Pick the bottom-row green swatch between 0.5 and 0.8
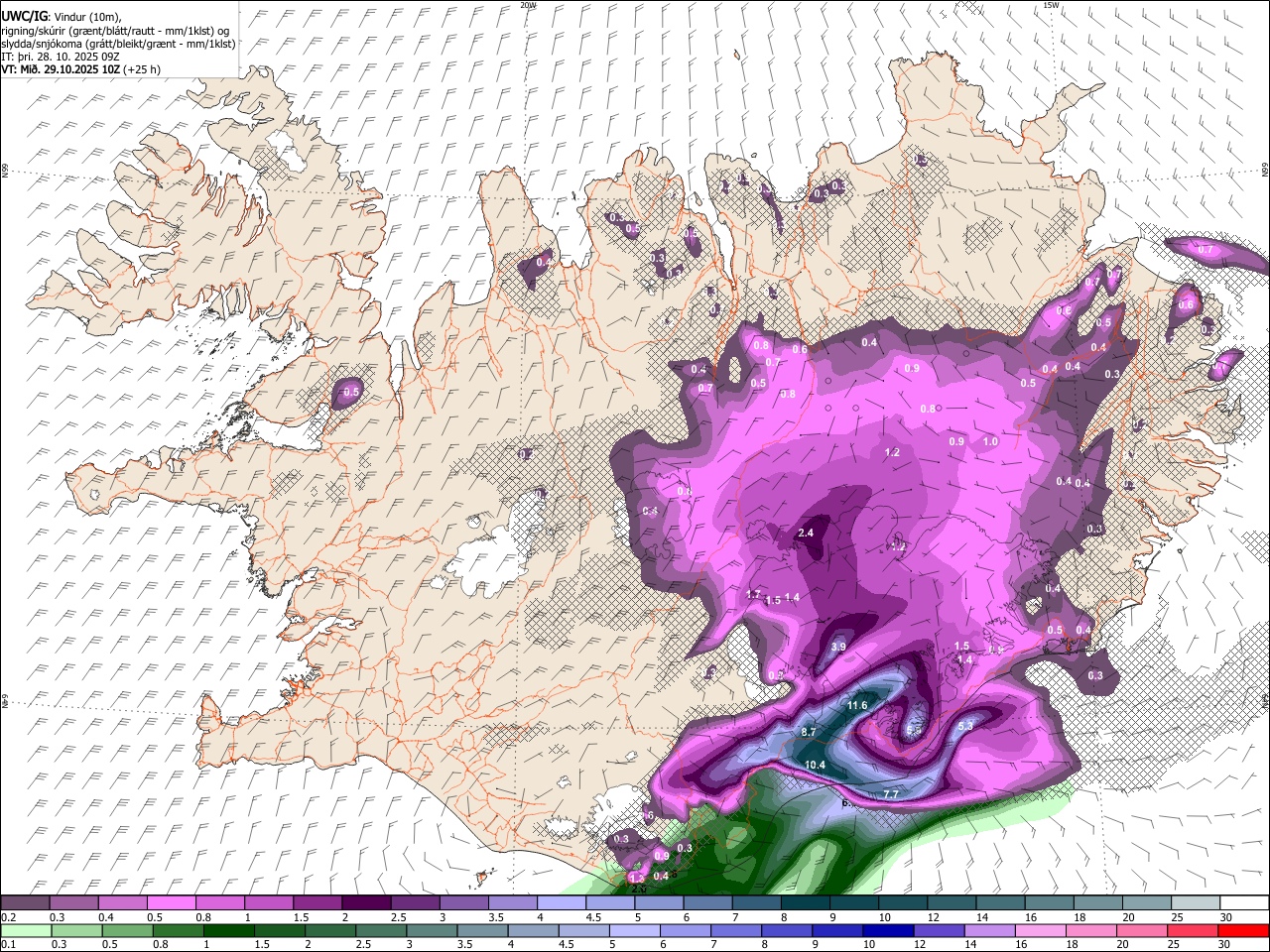1270x952 pixels. pyautogui.click(x=128, y=930)
